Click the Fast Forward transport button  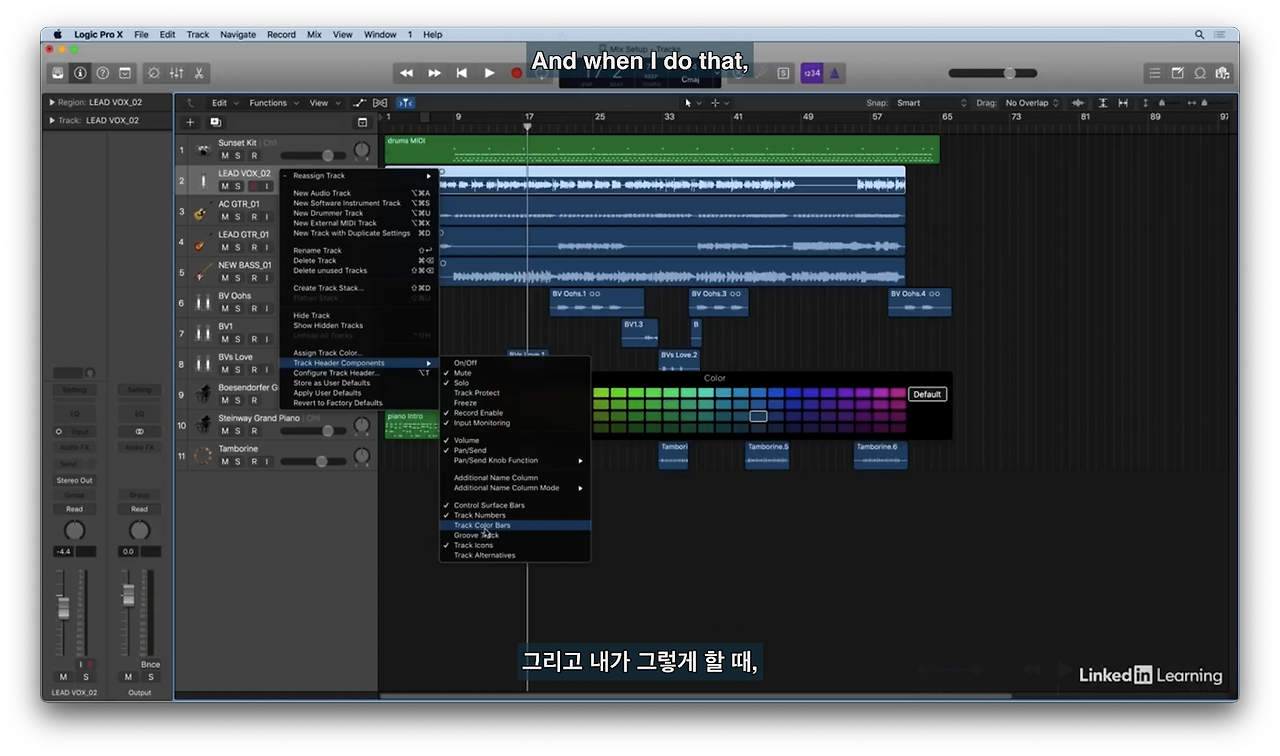(x=434, y=73)
